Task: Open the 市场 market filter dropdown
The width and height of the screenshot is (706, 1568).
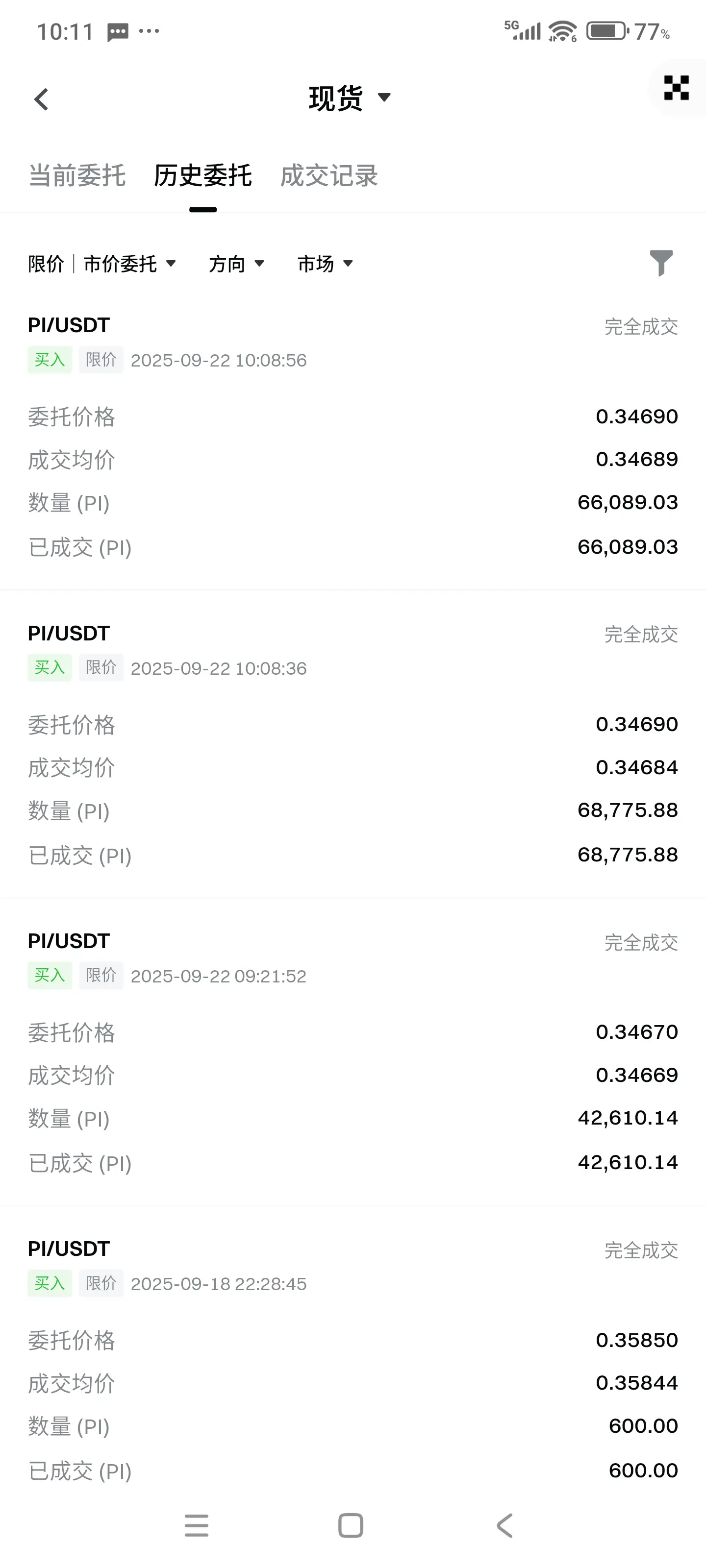Action: click(325, 264)
